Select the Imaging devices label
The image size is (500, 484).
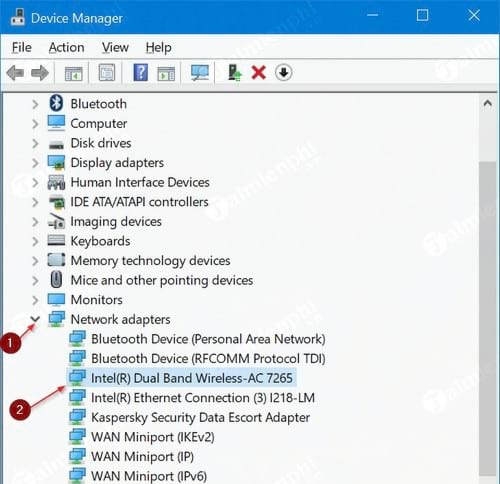click(116, 222)
